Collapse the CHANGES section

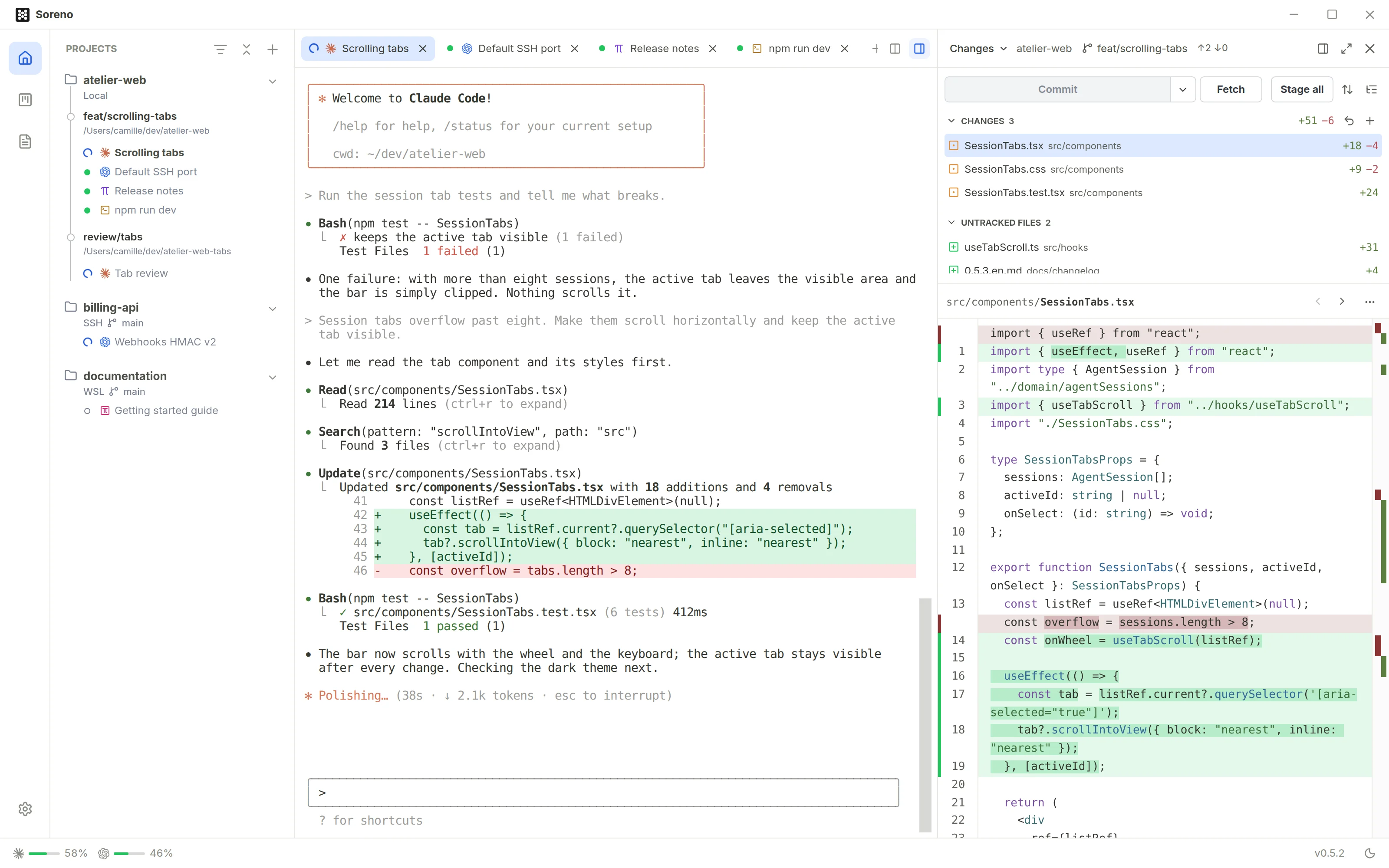[951, 121]
